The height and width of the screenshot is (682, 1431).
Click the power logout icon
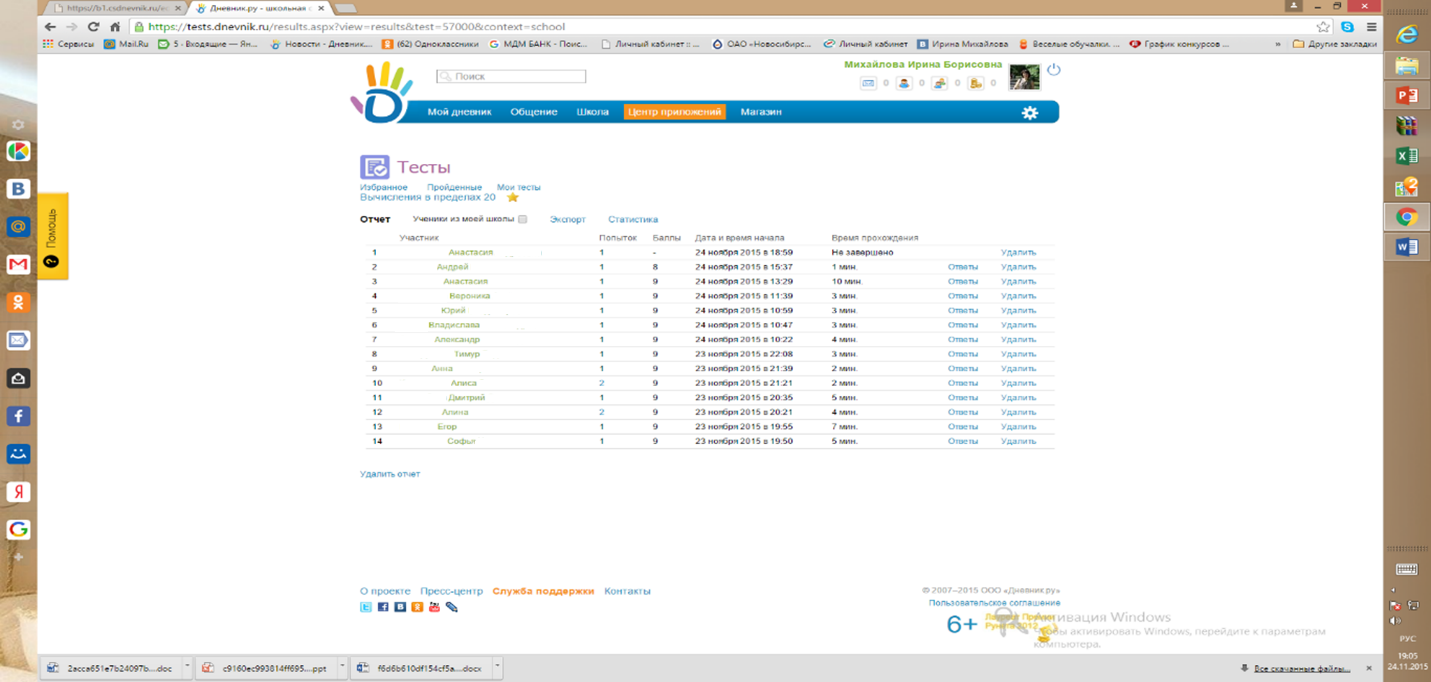[x=1053, y=70]
